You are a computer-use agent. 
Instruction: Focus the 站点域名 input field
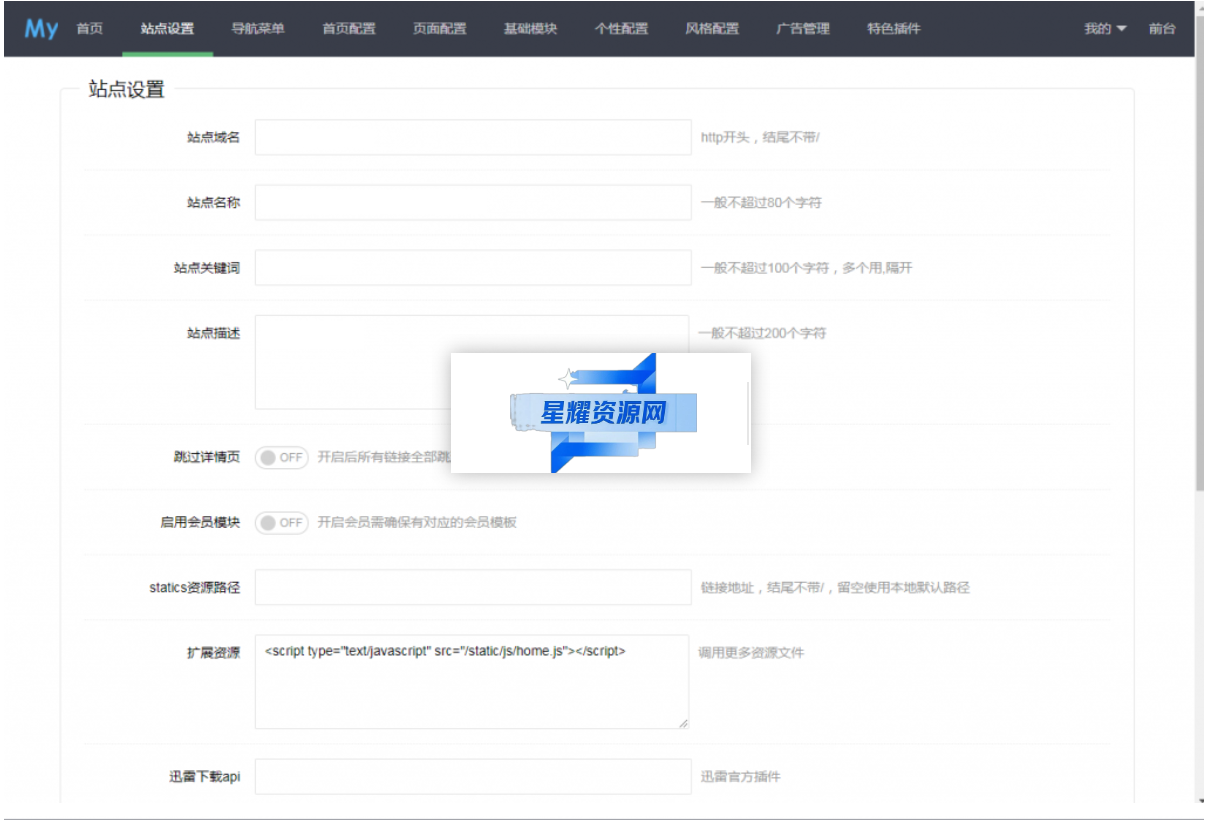click(x=473, y=137)
